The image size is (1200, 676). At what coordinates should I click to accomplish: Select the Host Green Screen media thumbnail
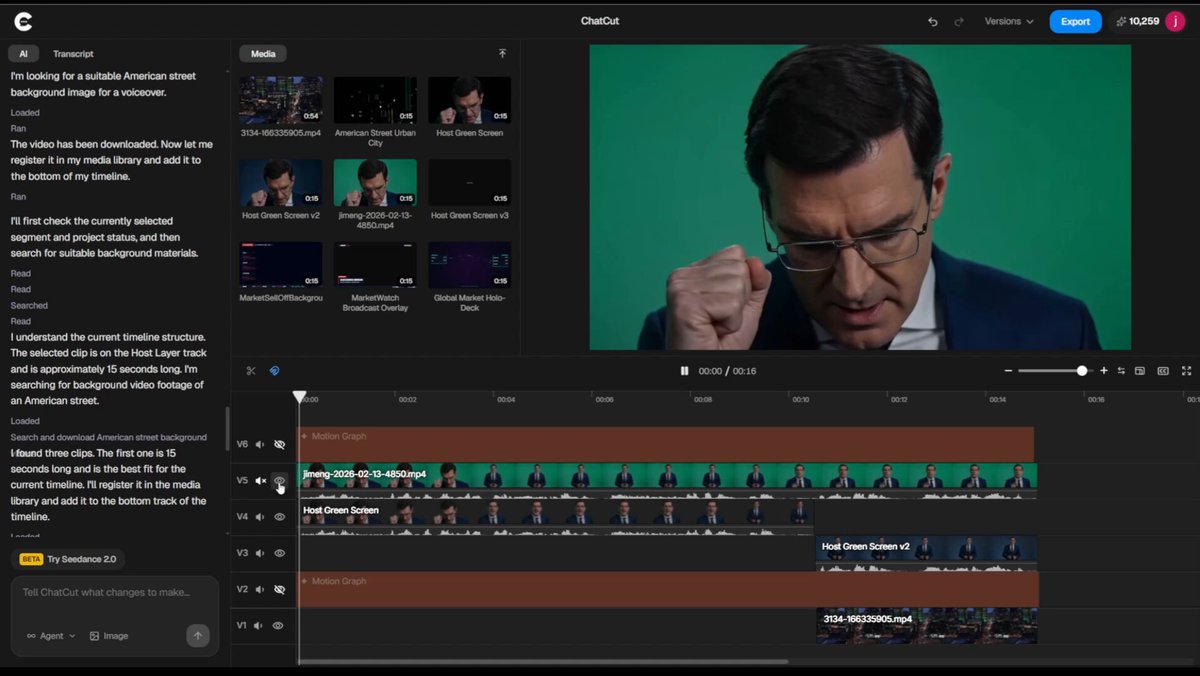pyautogui.click(x=469, y=100)
